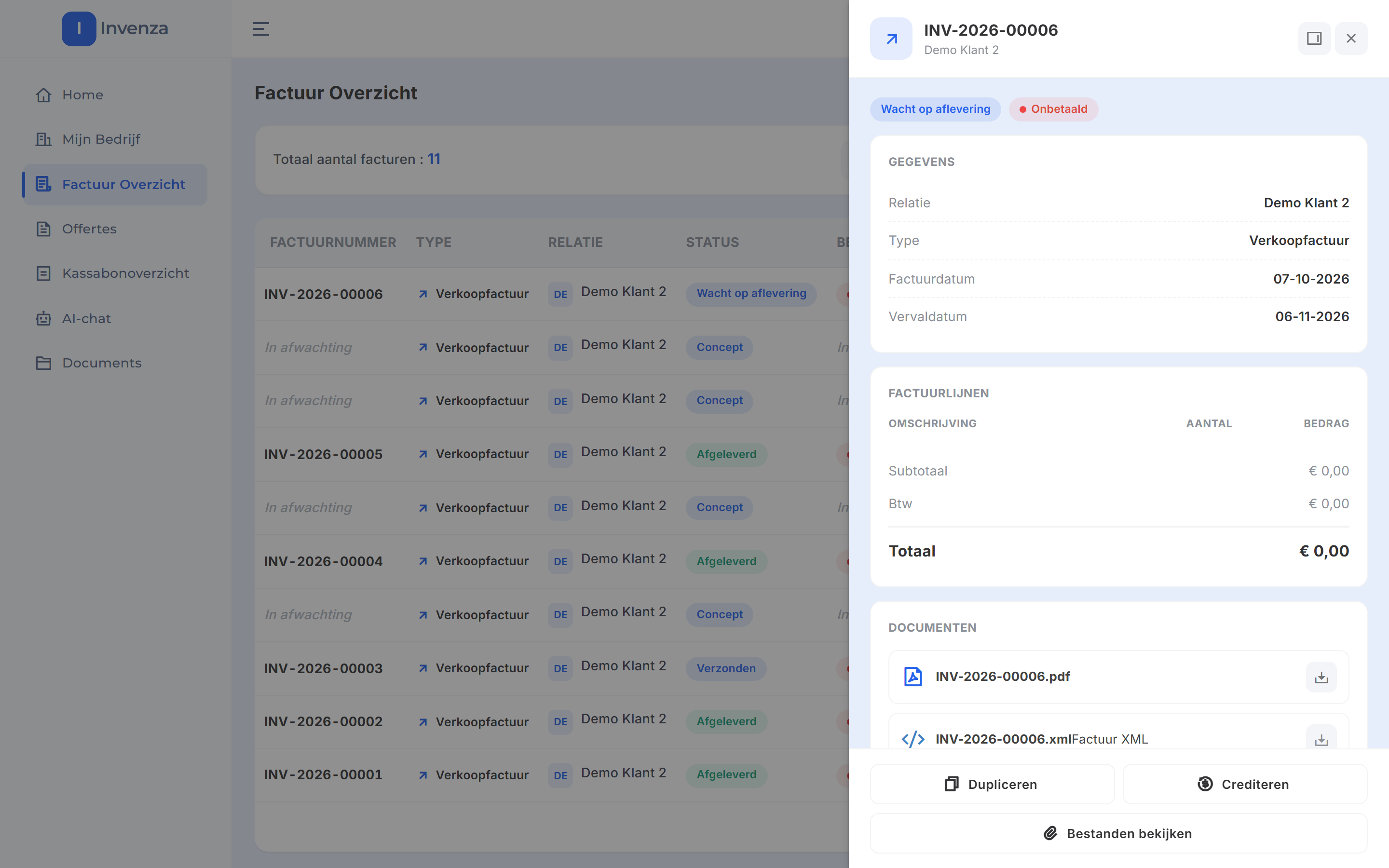1389x868 pixels.
Task: Click the arrow type icon in INV-2026-00002 row
Action: tap(423, 722)
